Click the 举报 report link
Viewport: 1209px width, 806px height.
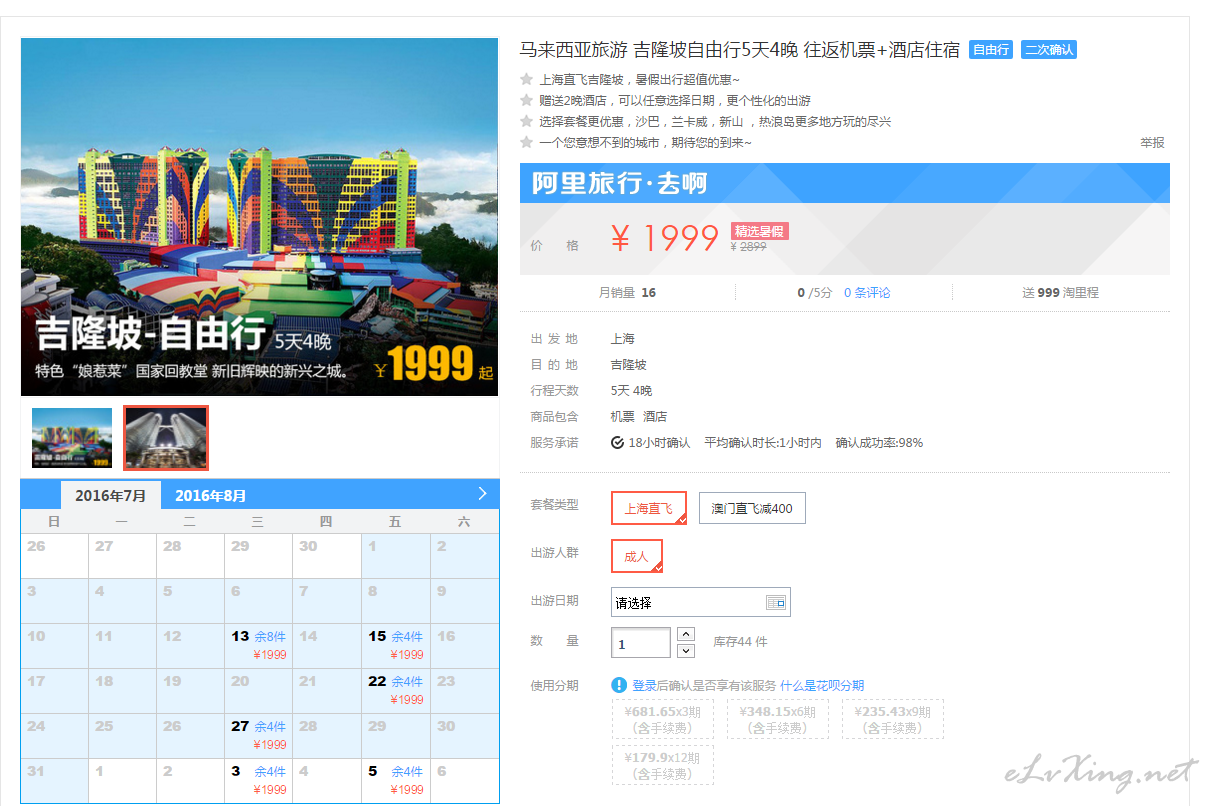tap(1152, 142)
